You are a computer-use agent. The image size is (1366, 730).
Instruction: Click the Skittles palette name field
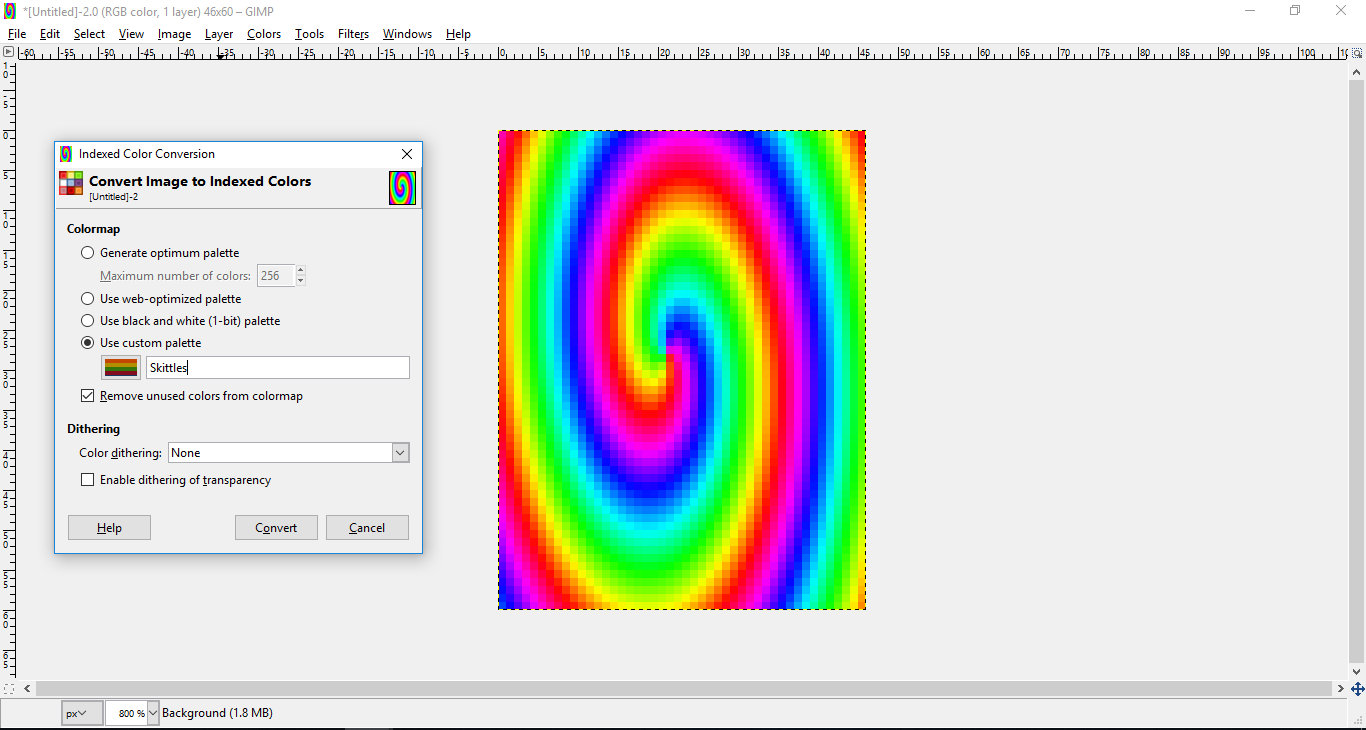point(278,368)
